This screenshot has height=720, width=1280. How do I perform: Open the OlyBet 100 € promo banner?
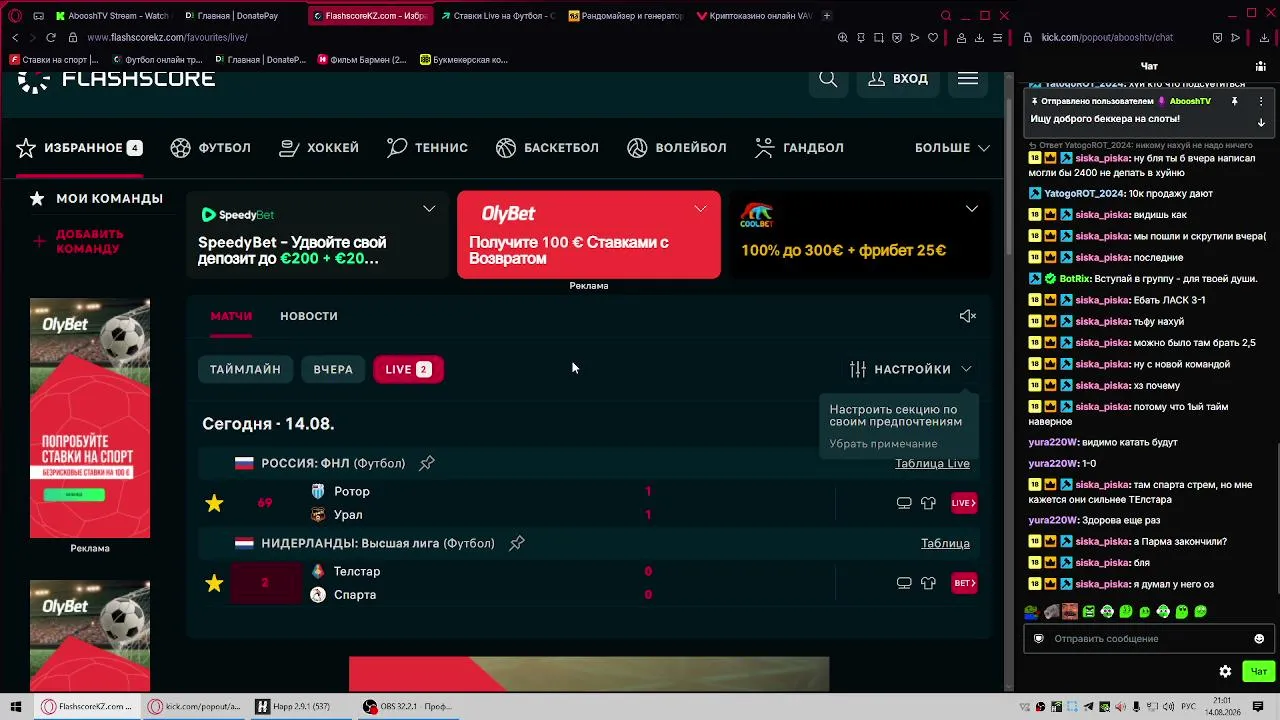[588, 235]
